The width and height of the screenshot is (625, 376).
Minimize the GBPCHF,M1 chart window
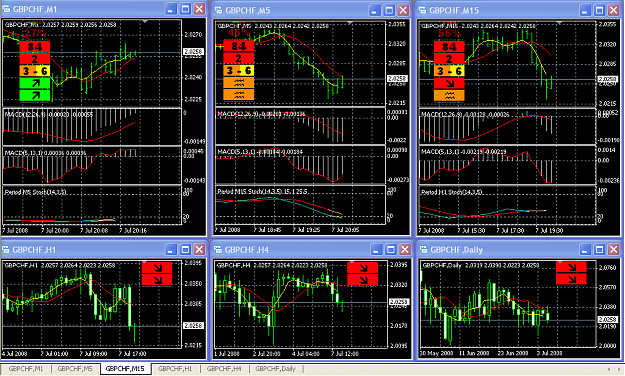171,9
